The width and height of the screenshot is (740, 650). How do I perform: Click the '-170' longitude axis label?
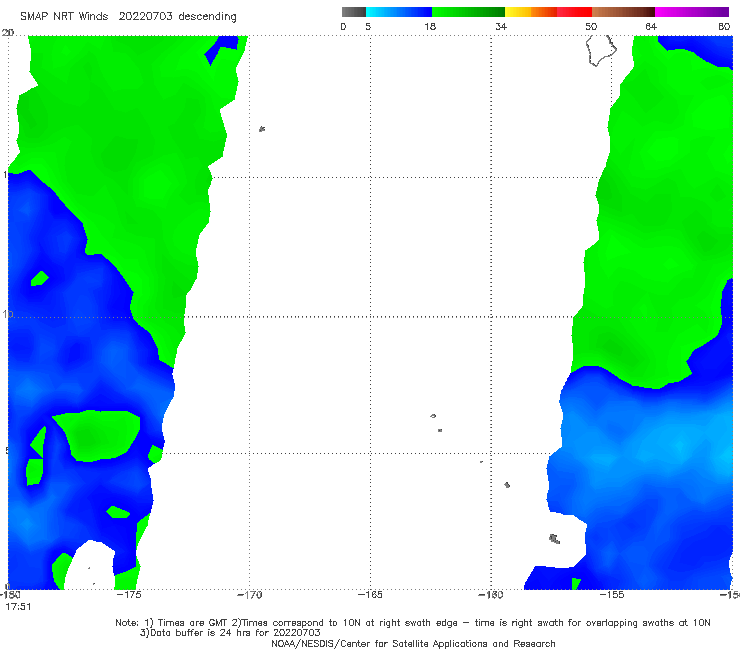[x=249, y=595]
